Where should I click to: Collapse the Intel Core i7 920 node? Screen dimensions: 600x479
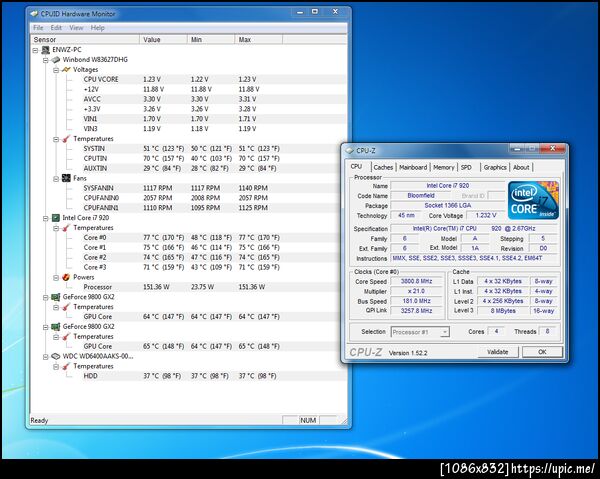pos(46,218)
